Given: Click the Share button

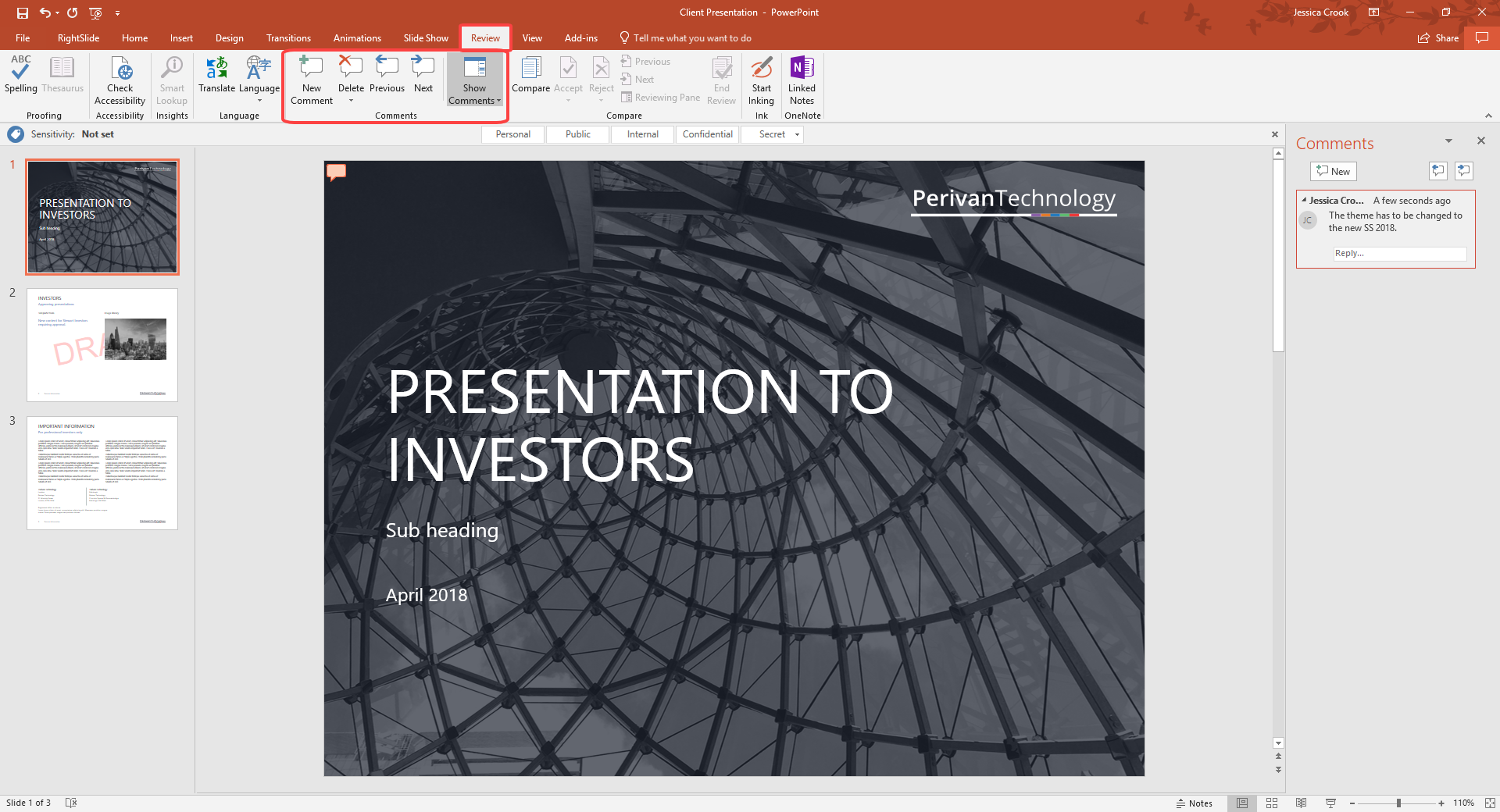Looking at the screenshot, I should click(1438, 37).
